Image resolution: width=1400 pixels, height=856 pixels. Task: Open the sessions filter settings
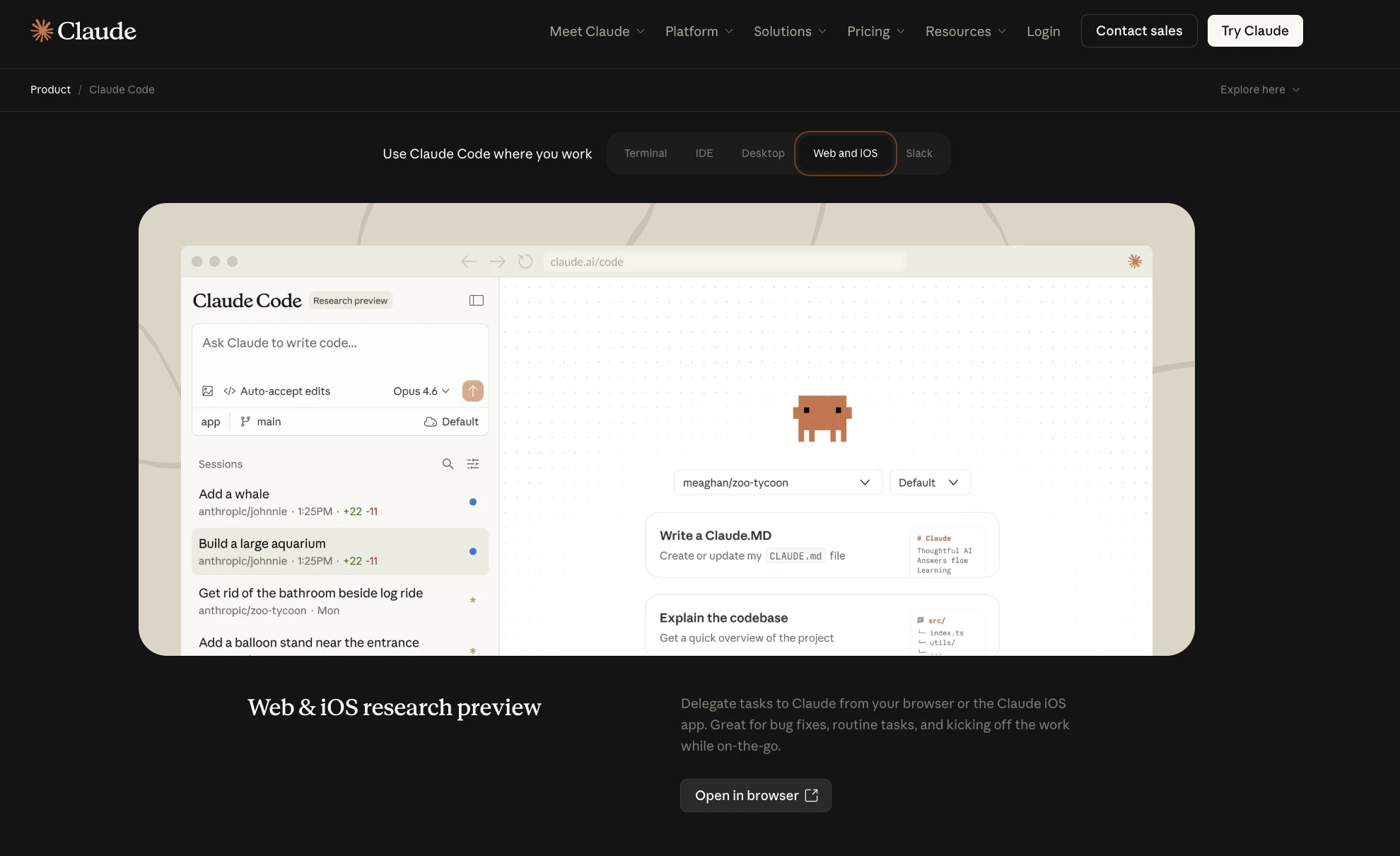(x=473, y=464)
